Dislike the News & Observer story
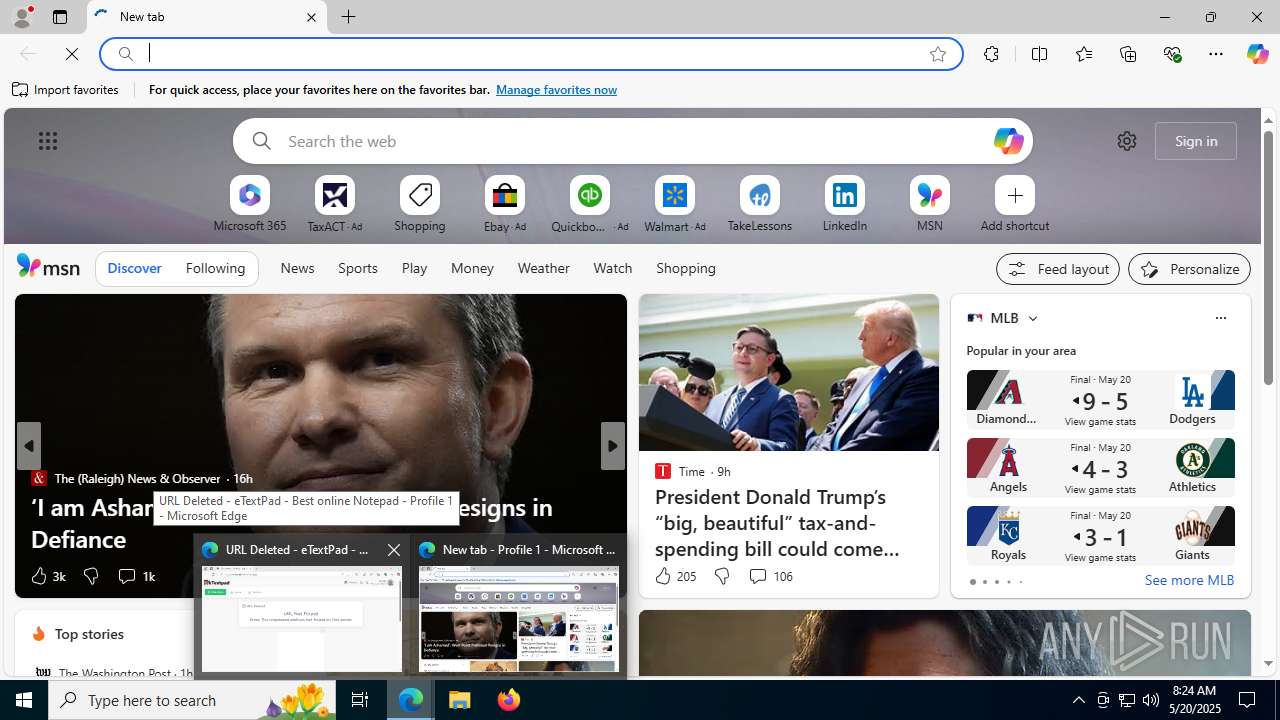The width and height of the screenshot is (1280, 720). [x=90, y=576]
